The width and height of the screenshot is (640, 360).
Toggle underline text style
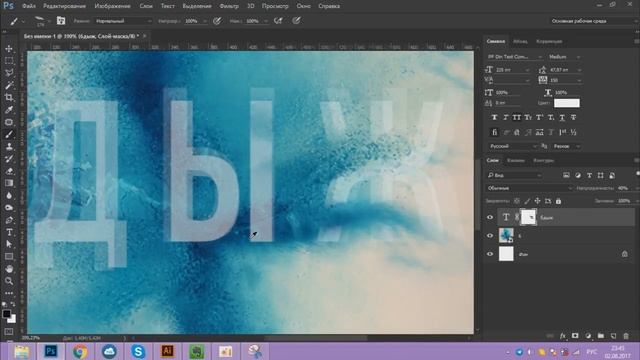(x=562, y=118)
